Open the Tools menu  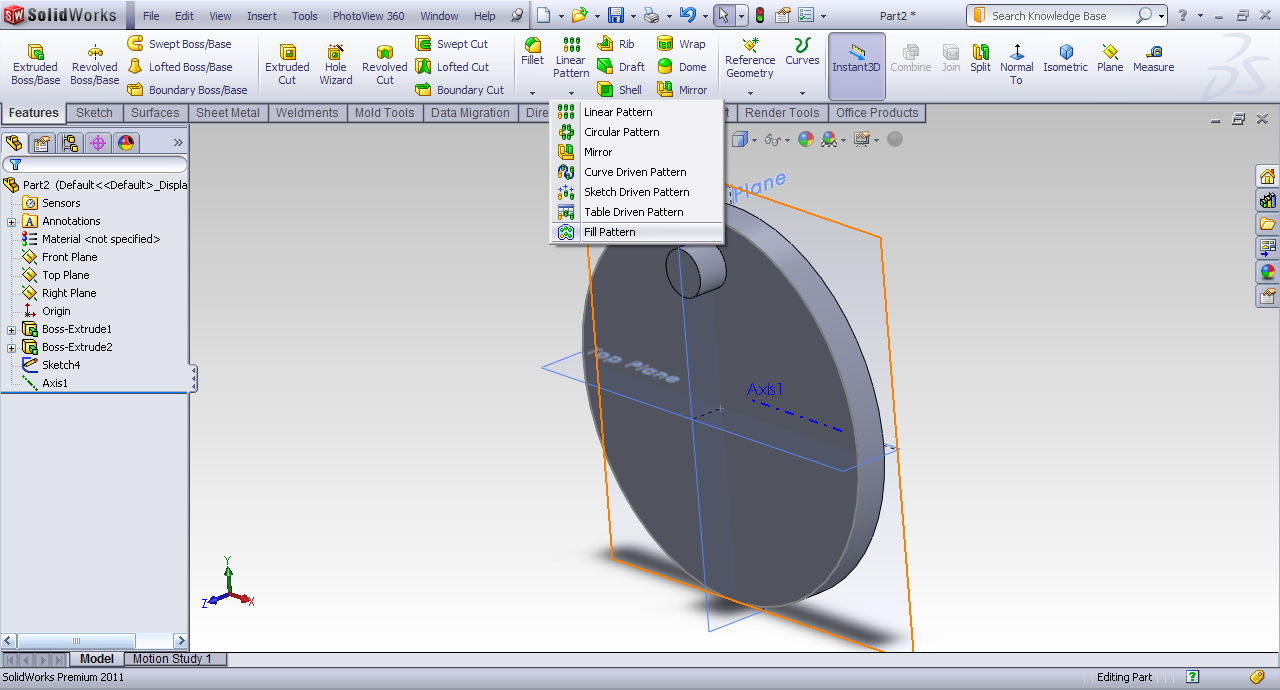point(305,16)
